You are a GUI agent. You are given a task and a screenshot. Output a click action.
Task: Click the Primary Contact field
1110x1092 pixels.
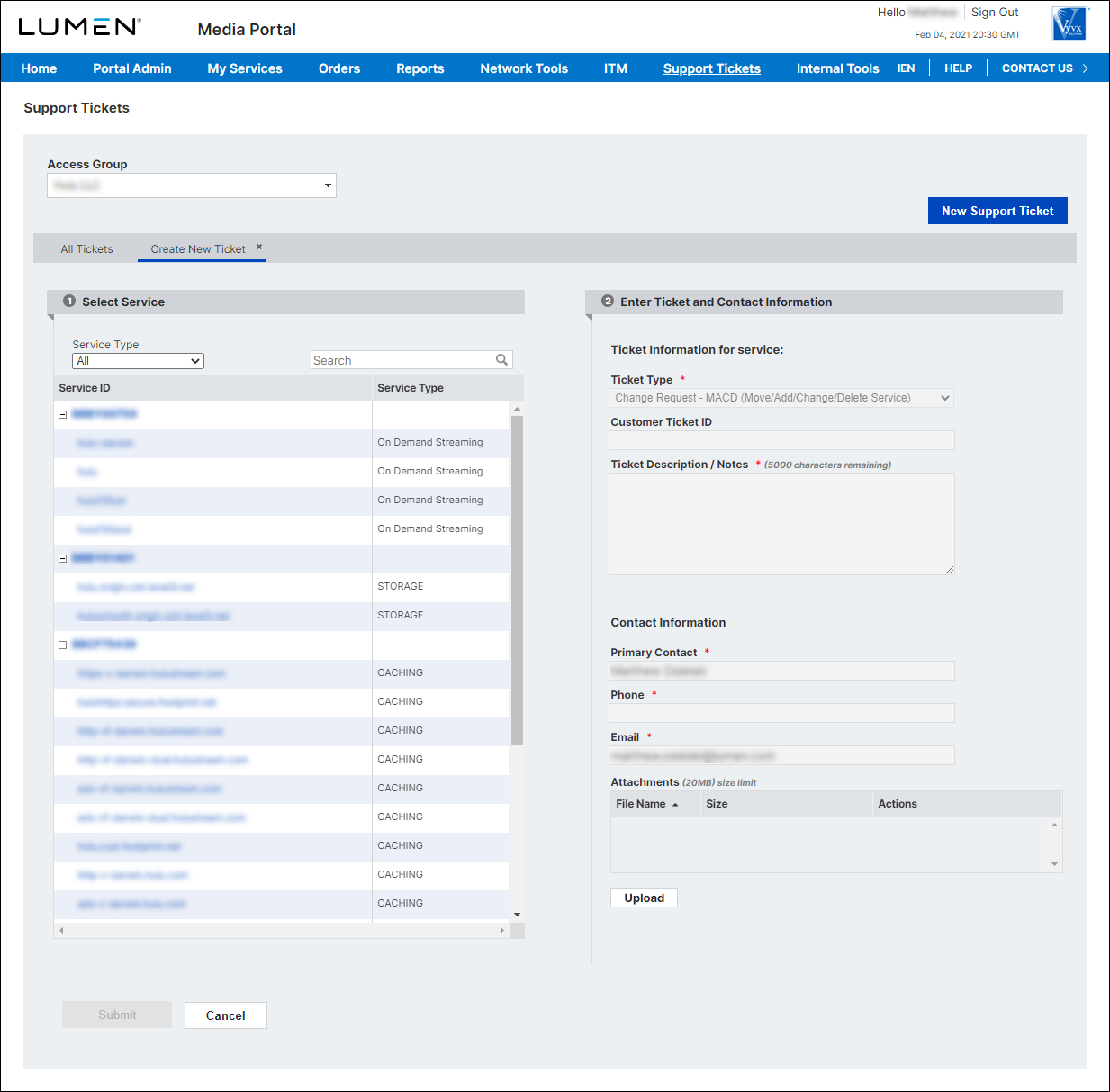(781, 671)
